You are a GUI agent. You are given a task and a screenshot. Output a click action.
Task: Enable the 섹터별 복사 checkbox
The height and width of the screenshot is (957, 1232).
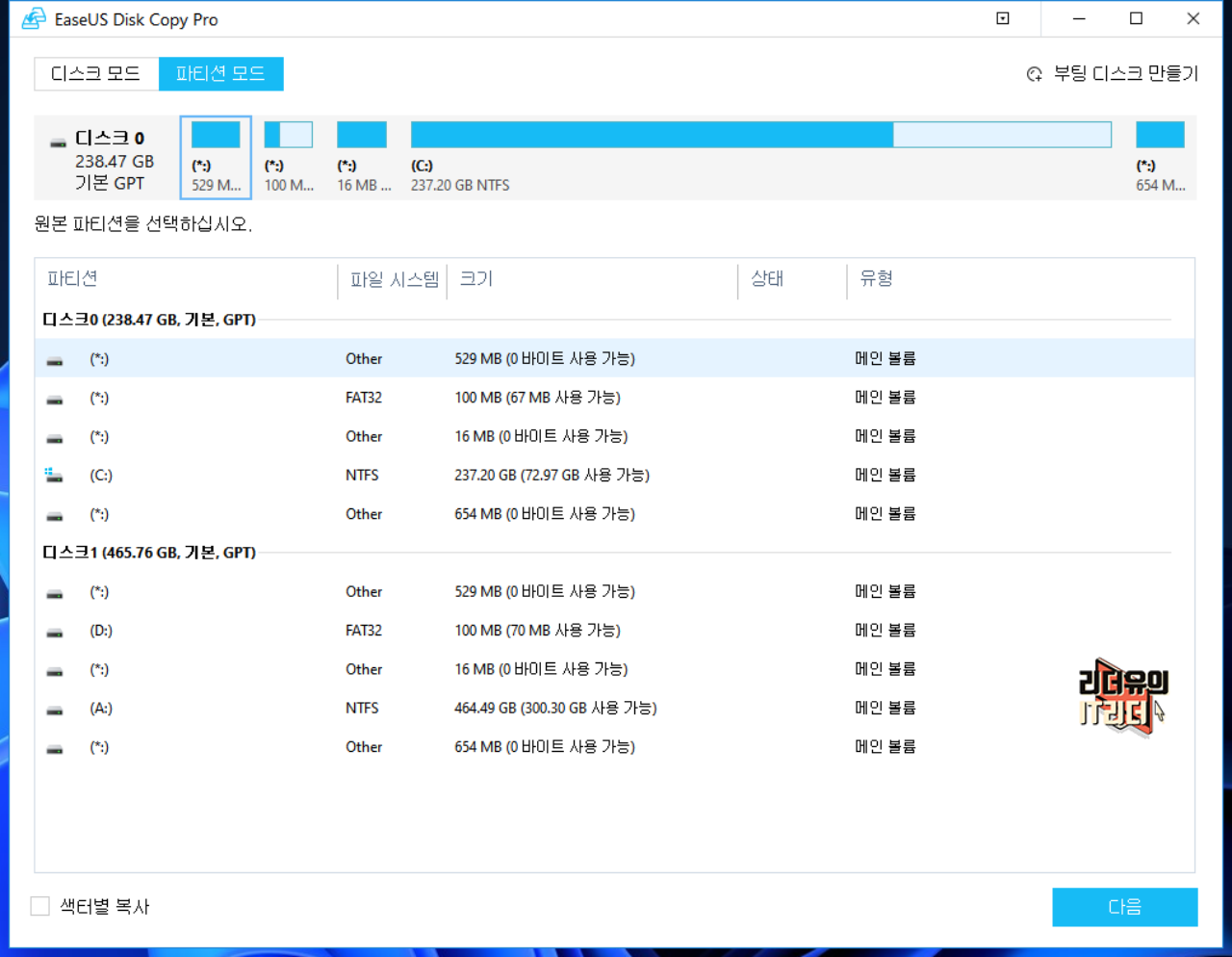click(x=40, y=906)
